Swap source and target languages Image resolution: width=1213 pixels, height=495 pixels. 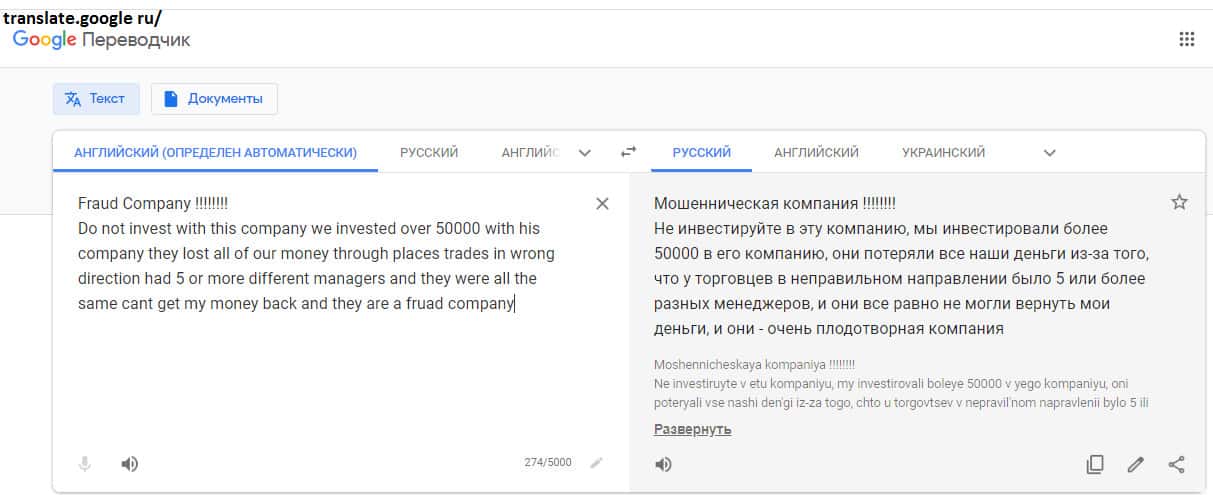point(628,152)
